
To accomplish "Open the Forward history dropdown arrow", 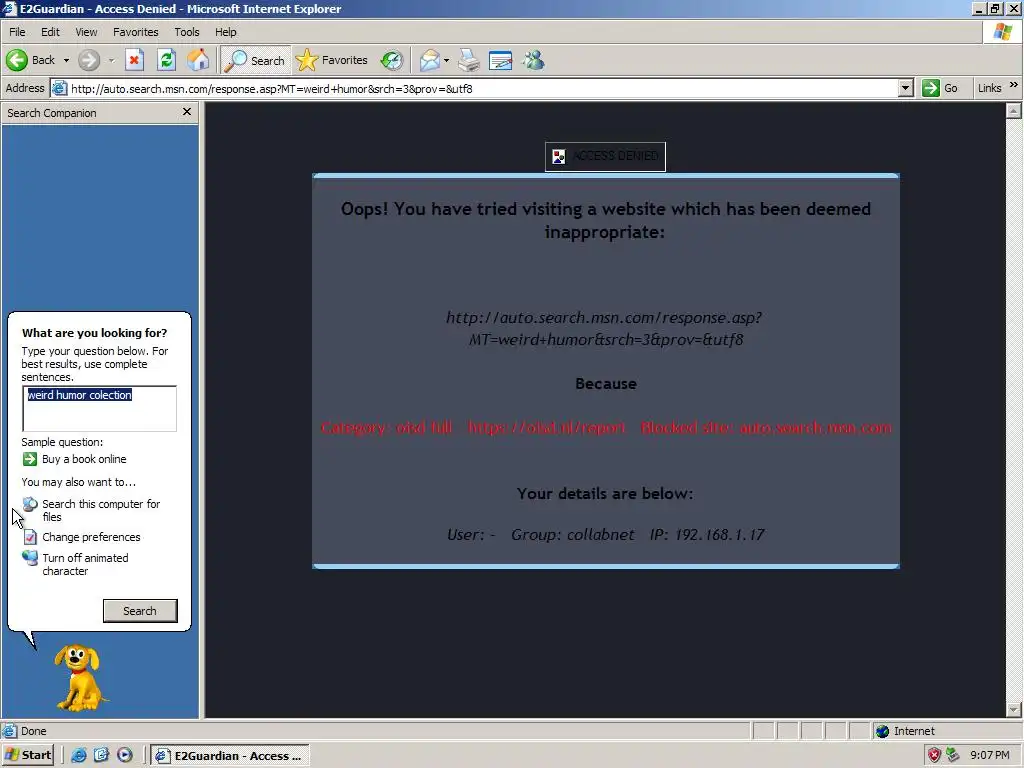I will tap(112, 60).
